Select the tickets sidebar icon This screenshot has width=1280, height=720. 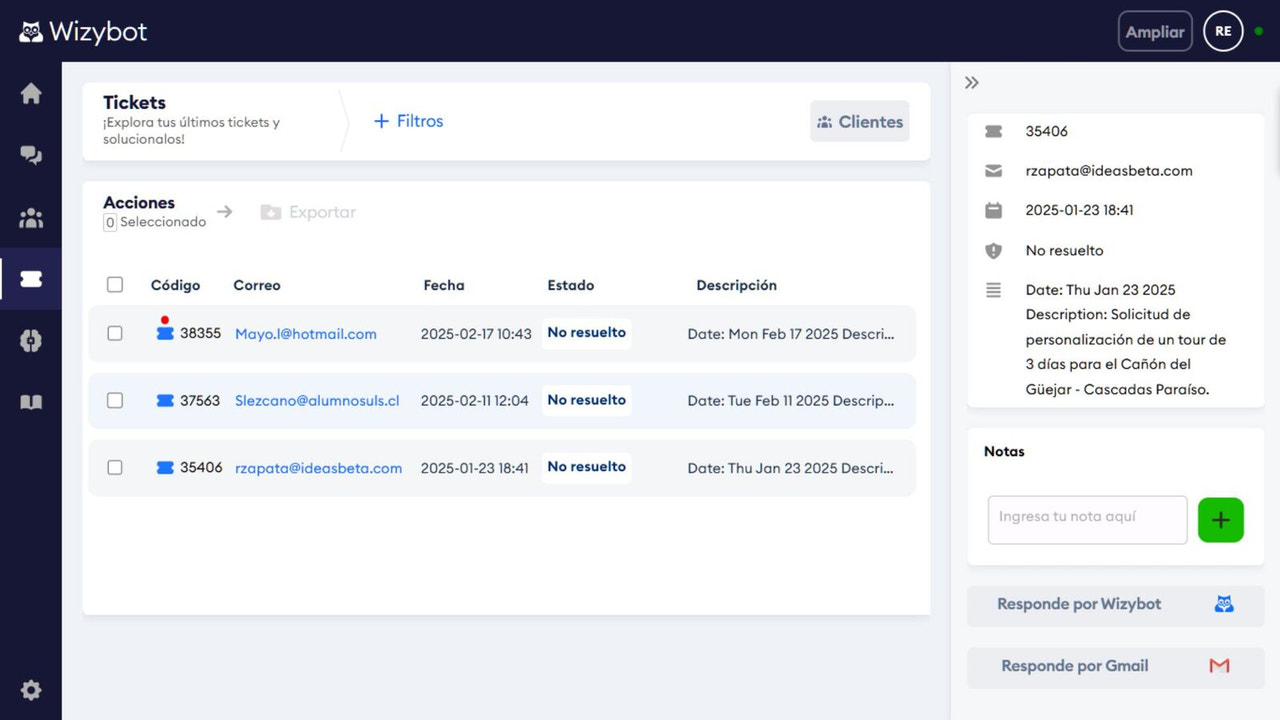point(31,279)
